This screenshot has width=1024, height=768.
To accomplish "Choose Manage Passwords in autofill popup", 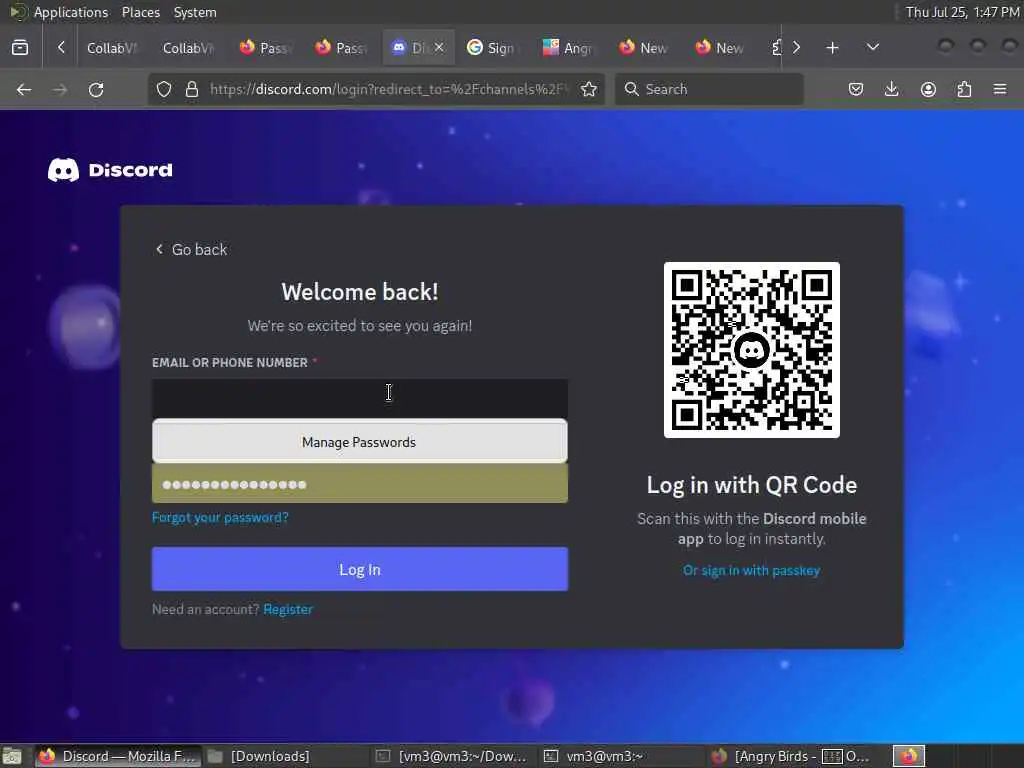I will pos(360,442).
